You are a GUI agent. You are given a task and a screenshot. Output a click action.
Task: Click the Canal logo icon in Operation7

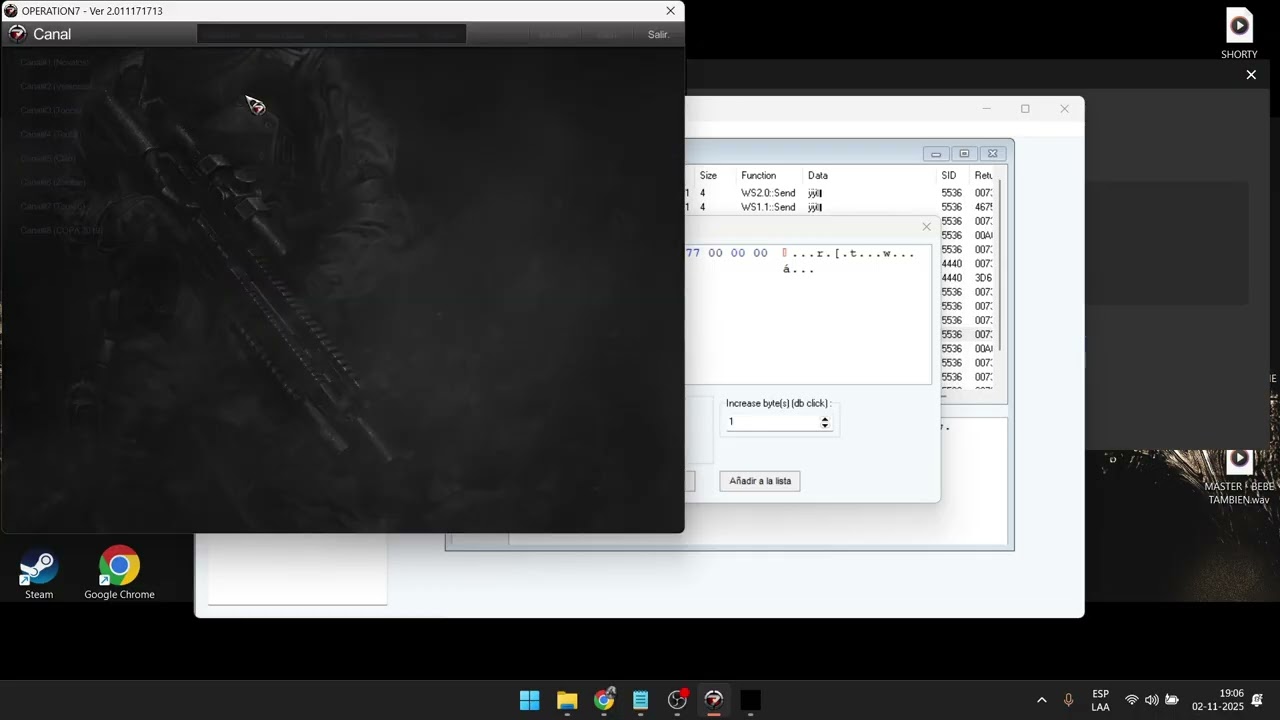[17, 34]
